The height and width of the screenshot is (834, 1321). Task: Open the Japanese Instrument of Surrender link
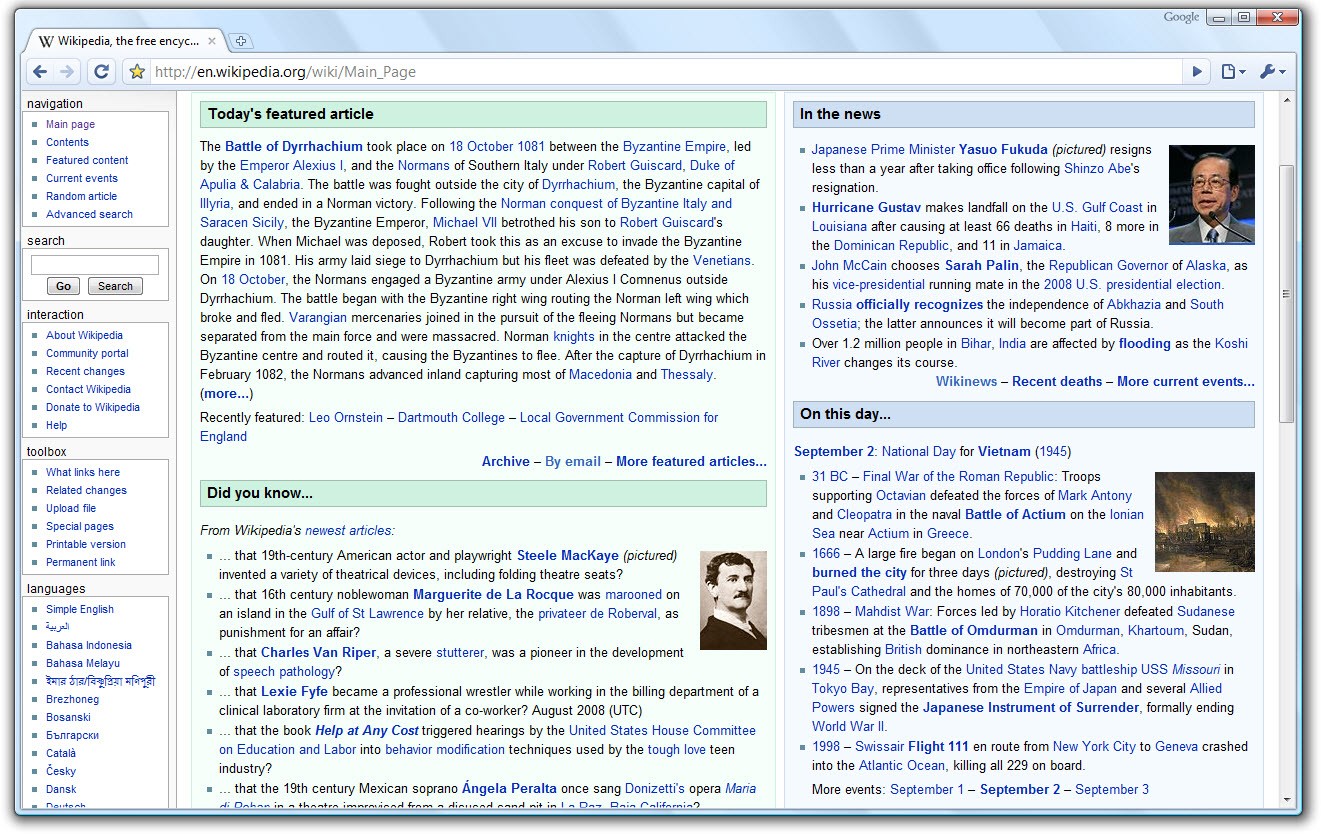1031,707
